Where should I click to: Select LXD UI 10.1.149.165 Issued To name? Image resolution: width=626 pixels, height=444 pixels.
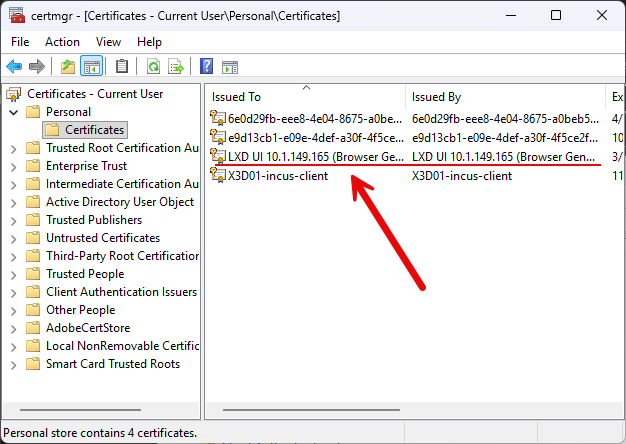tap(316, 157)
